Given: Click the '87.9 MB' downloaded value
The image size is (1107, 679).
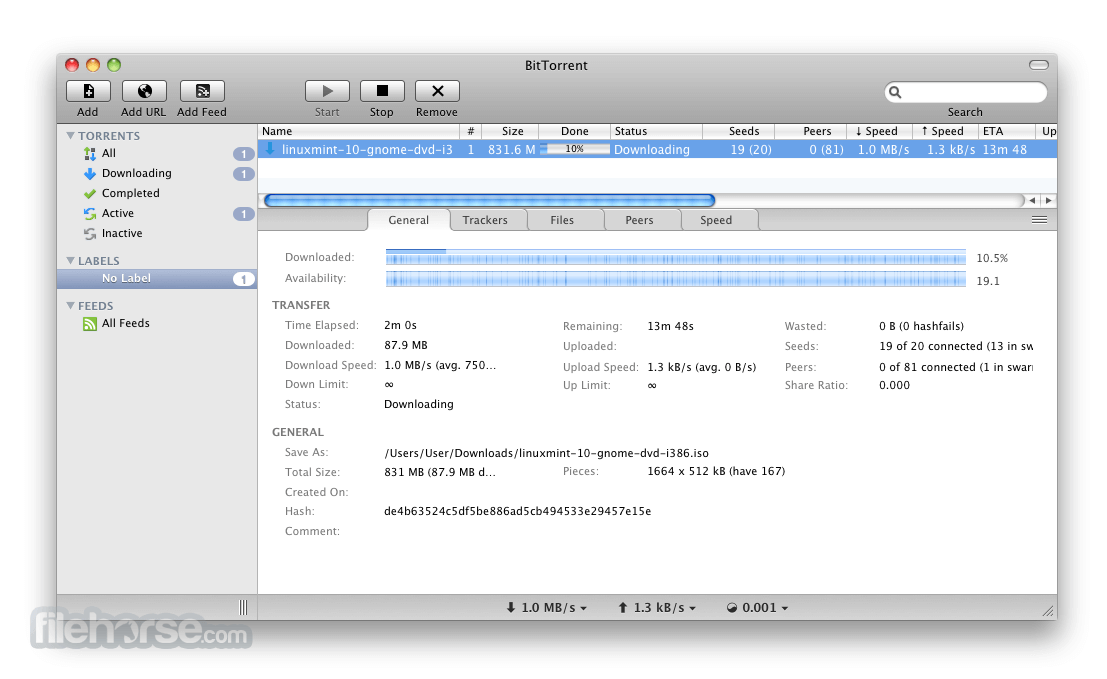Looking at the screenshot, I should (406, 345).
